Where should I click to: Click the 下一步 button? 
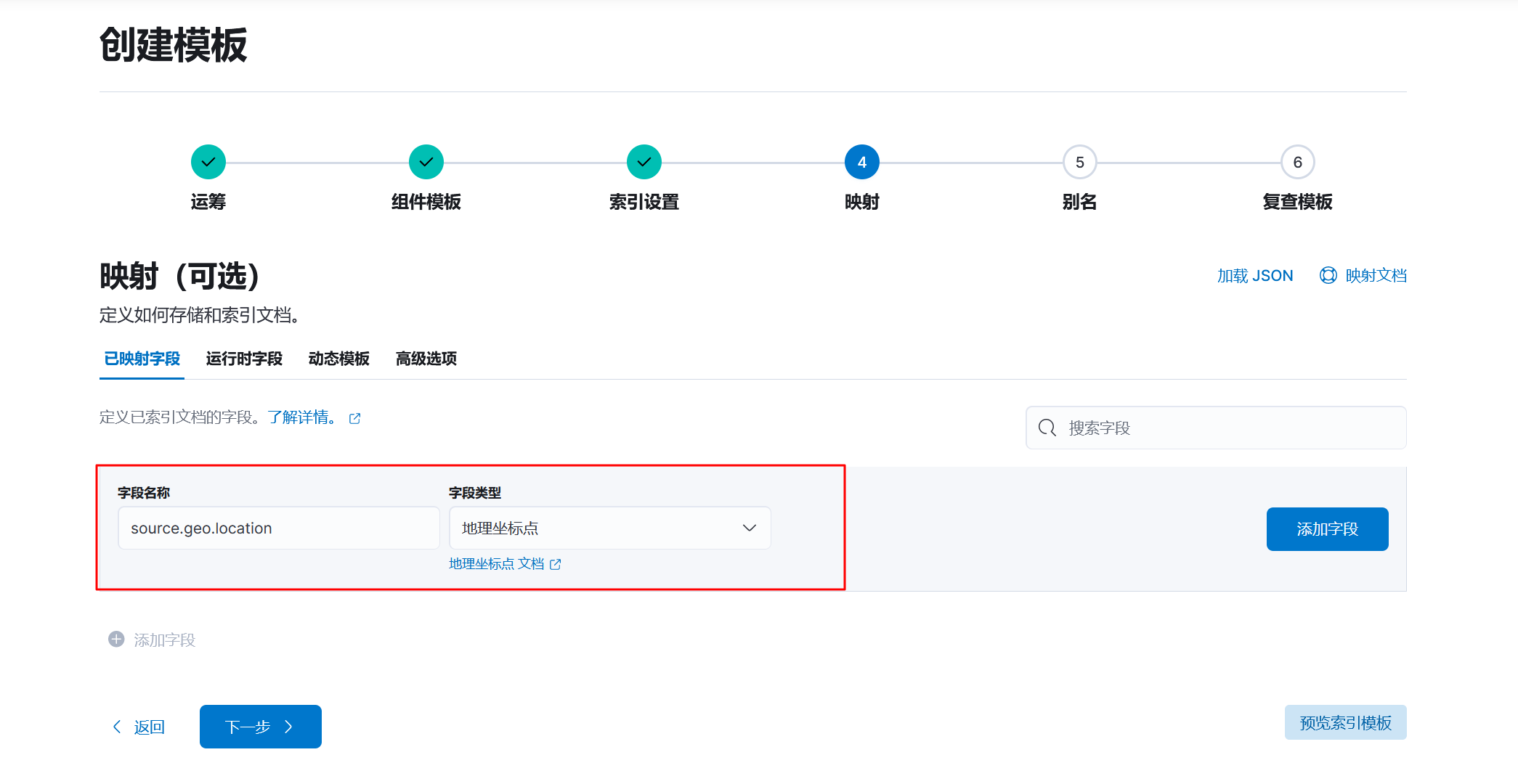(x=261, y=727)
